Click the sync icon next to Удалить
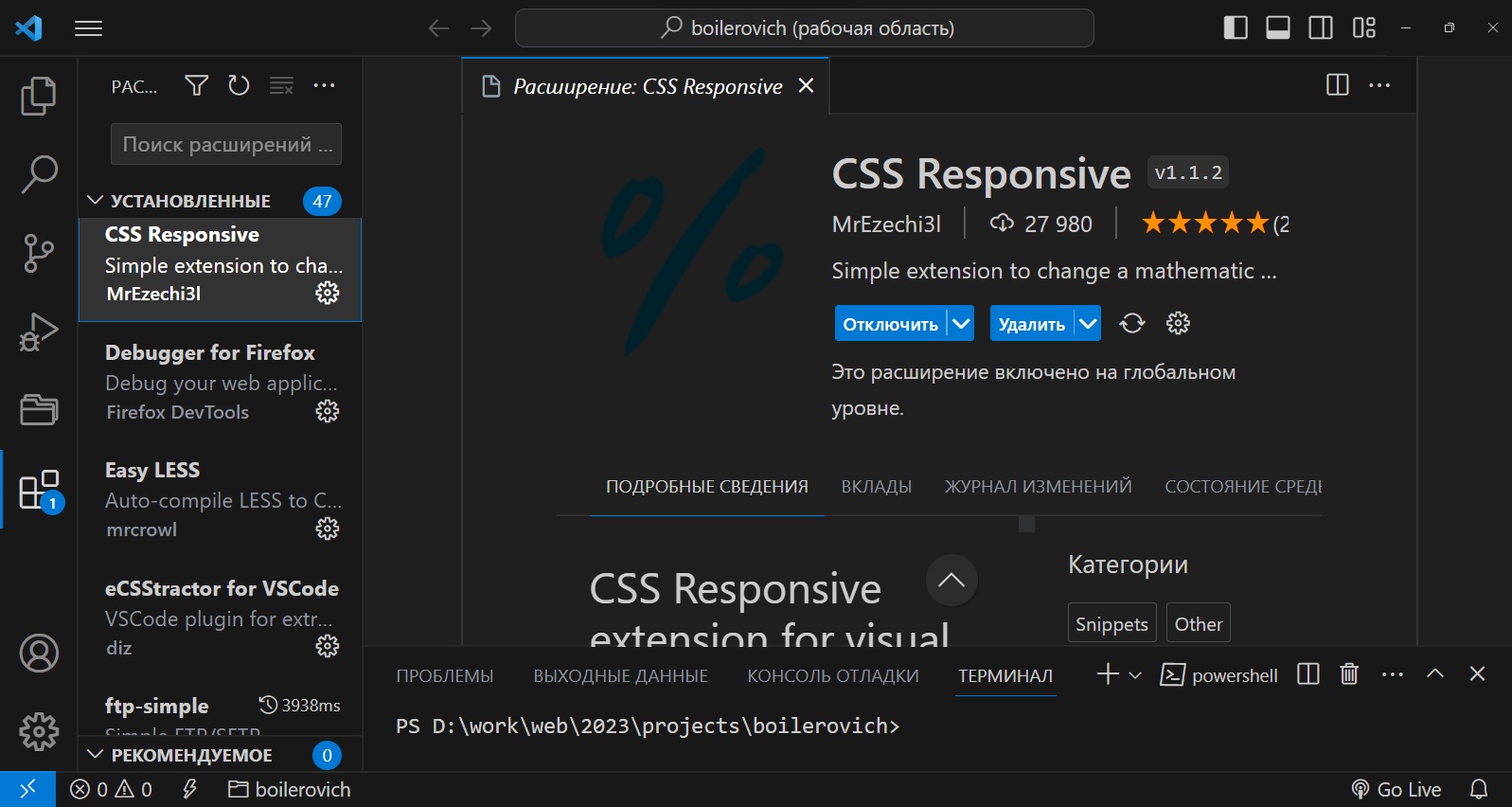 [x=1132, y=324]
